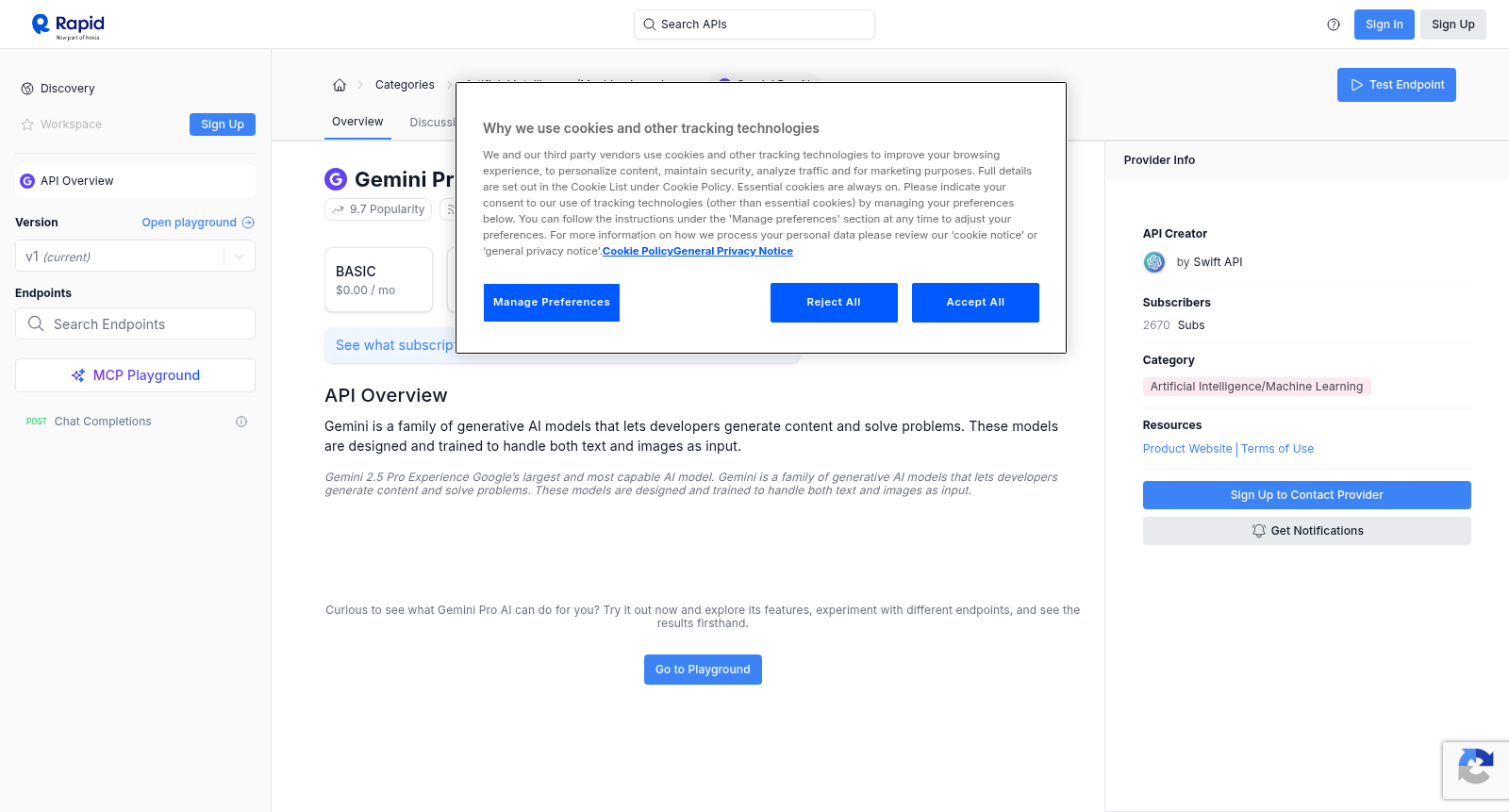Click the Workspace star icon
Screen dimensions: 1509x812
coord(27,124)
